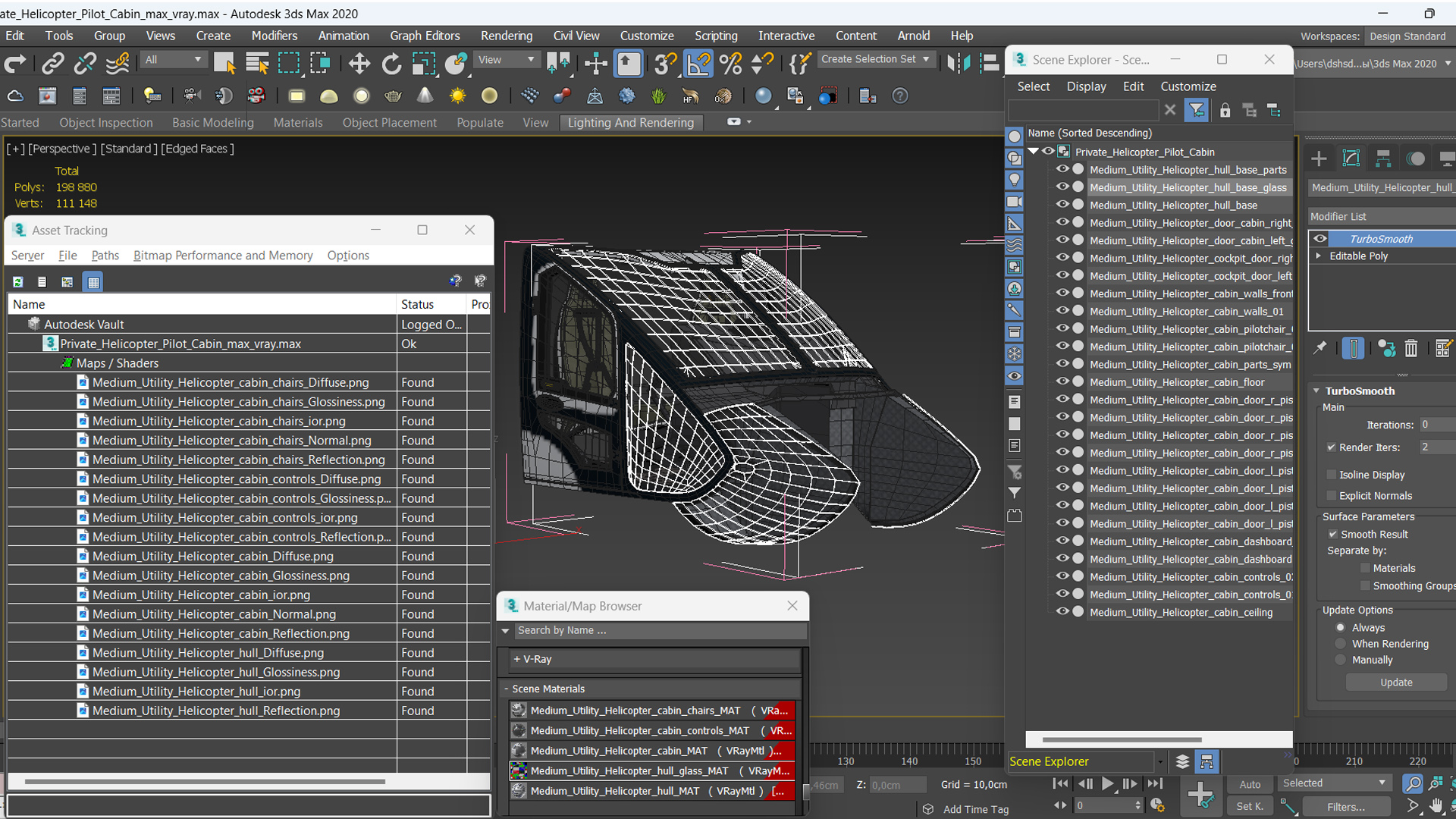The height and width of the screenshot is (819, 1456).
Task: Enable Isoline Display checkbox
Action: (1331, 475)
